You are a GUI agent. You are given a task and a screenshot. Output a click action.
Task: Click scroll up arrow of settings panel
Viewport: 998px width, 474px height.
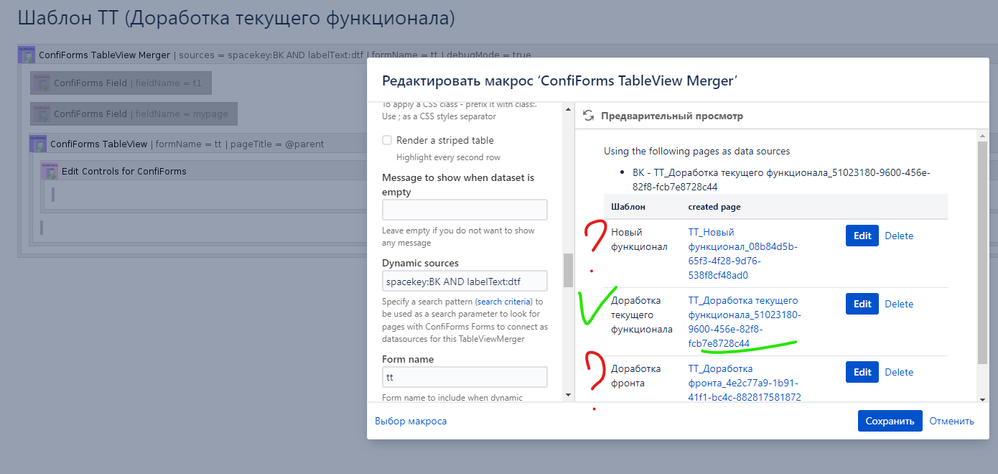tap(568, 109)
